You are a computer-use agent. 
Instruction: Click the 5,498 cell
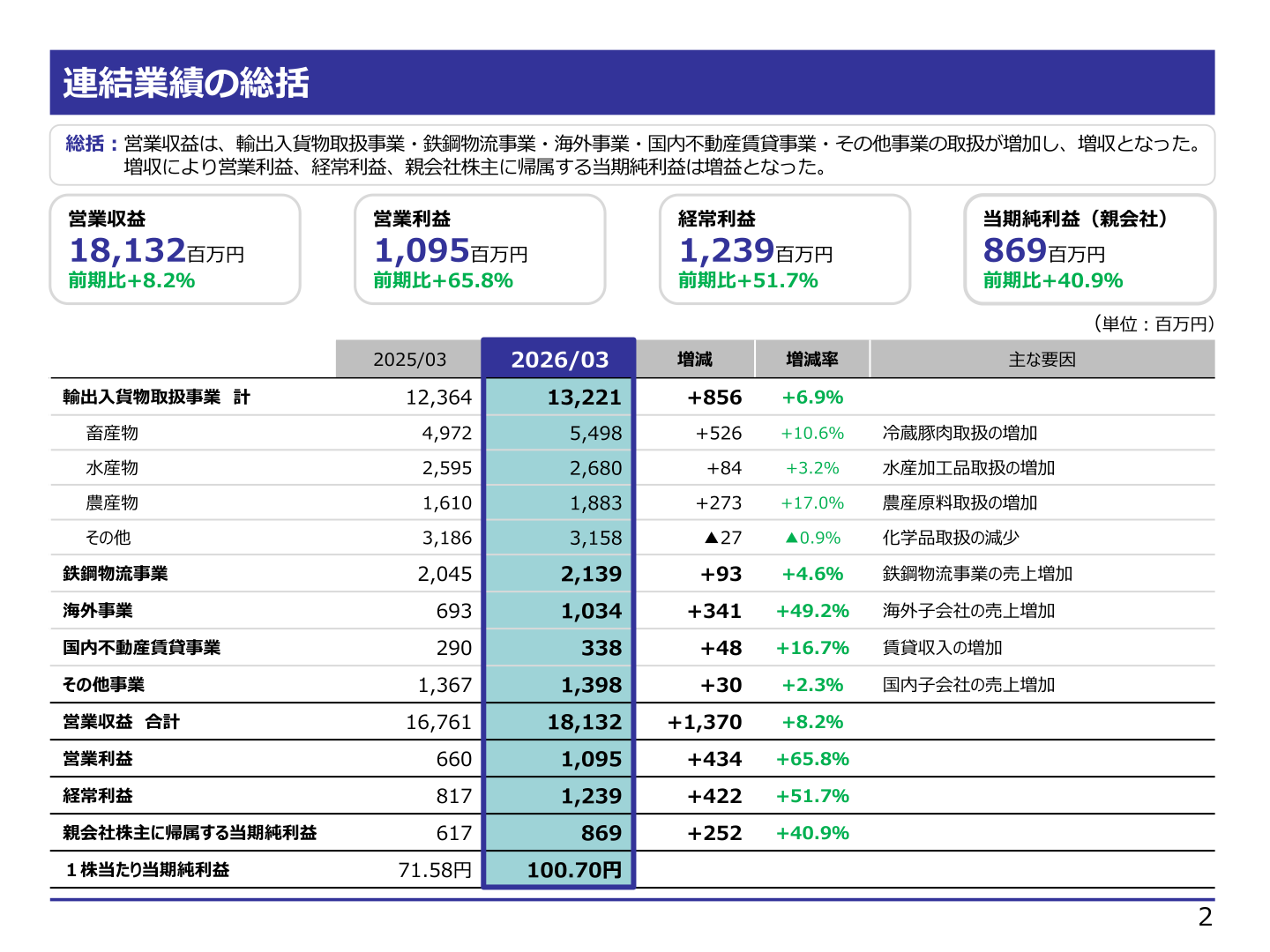[x=595, y=434]
